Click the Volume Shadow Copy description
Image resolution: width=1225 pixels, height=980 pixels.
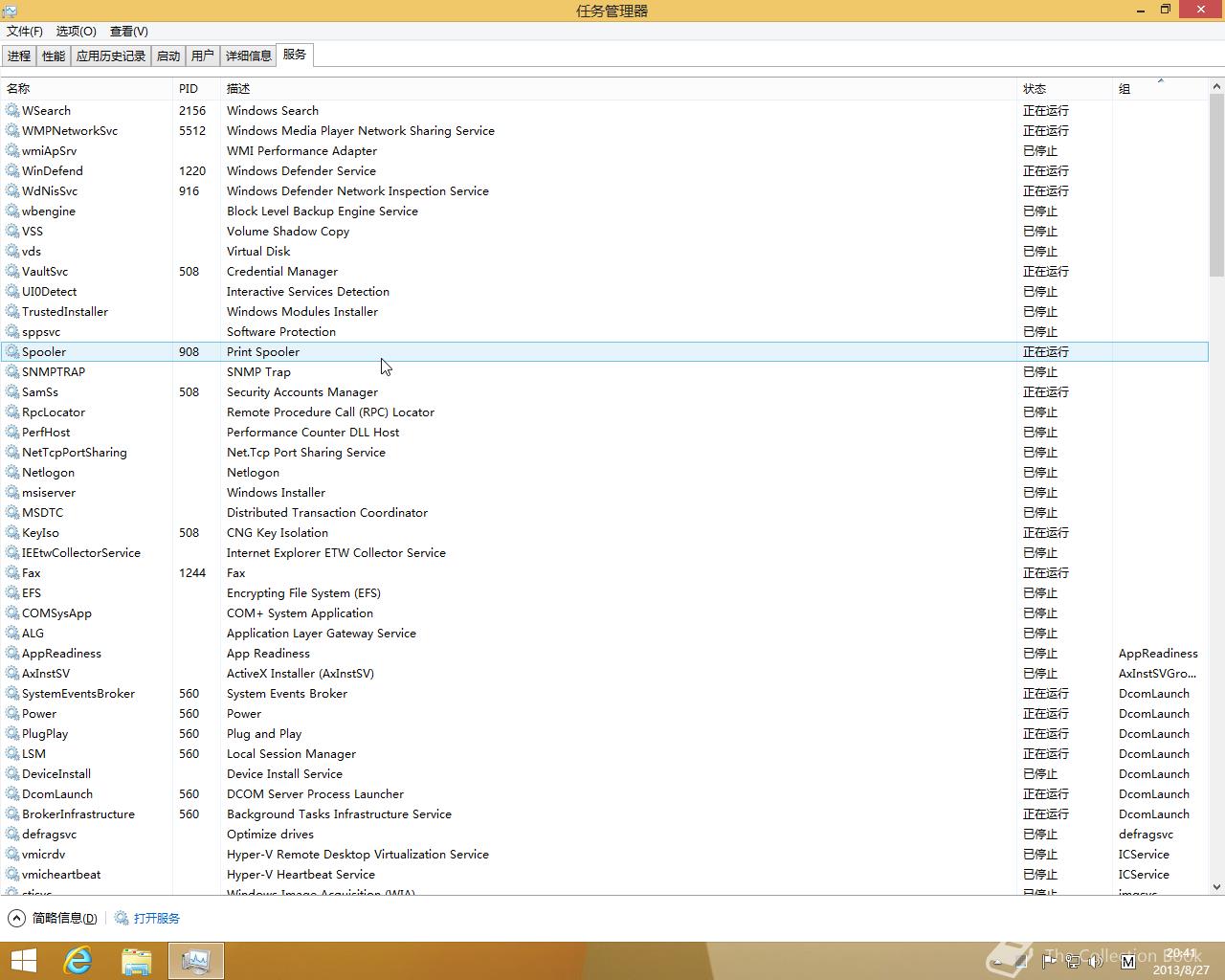coord(288,232)
